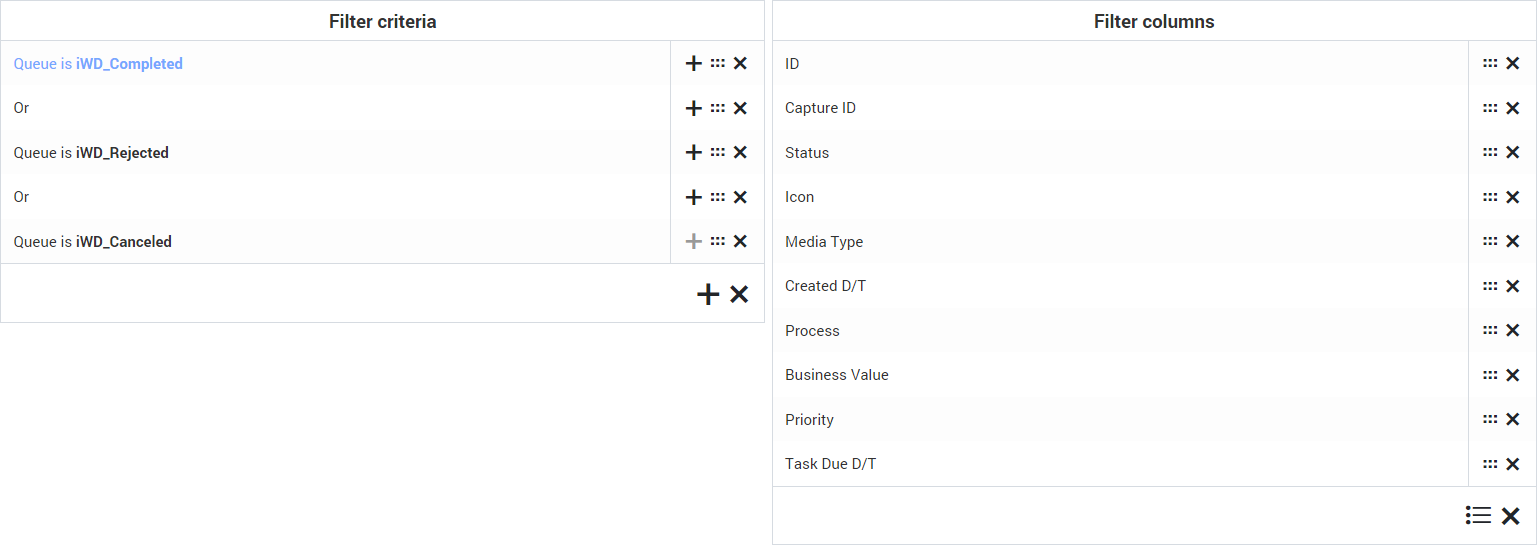Remove the second Or condition row
The height and width of the screenshot is (545, 1537).
click(740, 197)
